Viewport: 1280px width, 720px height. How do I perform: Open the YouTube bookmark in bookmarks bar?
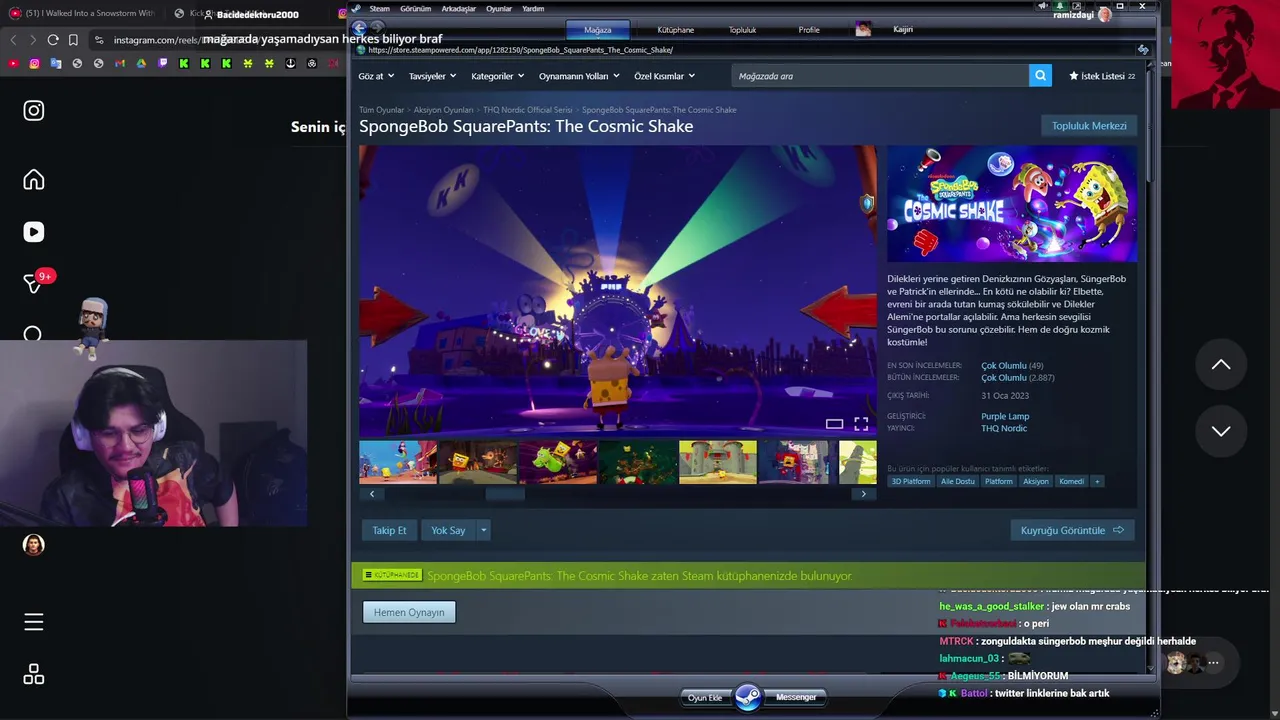click(x=14, y=64)
